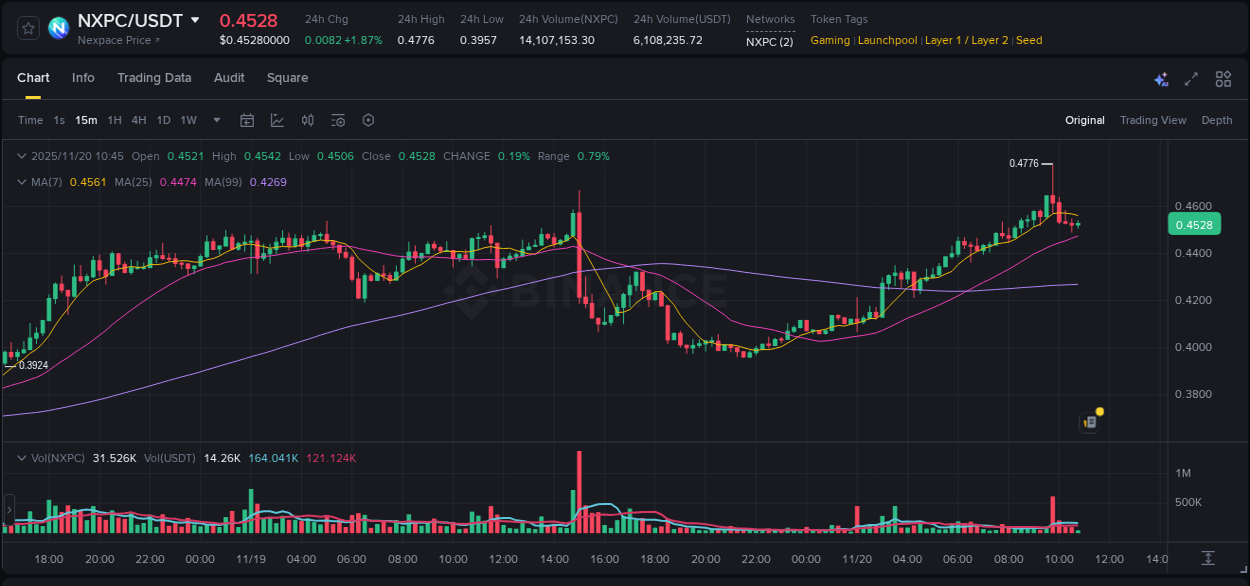Mark NXPC/USDT as a favorite with the star

tap(28, 28)
